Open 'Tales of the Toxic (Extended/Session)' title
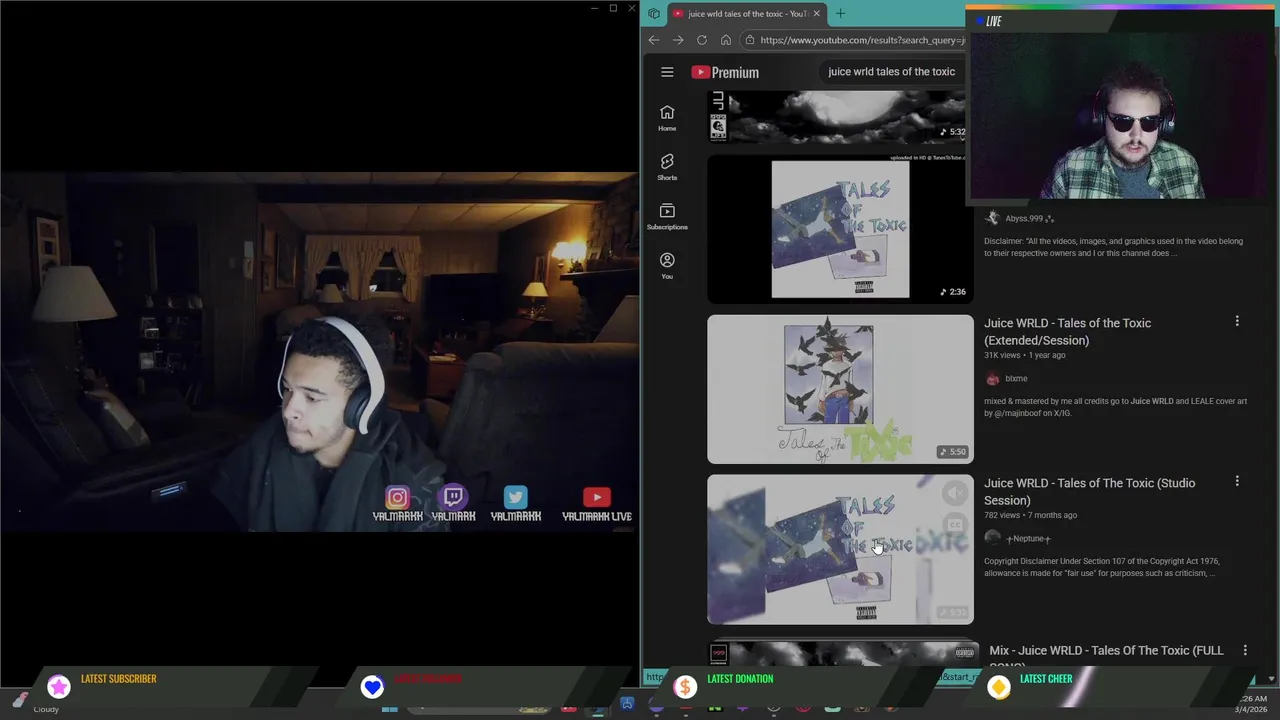The image size is (1280, 720). [x=1067, y=332]
